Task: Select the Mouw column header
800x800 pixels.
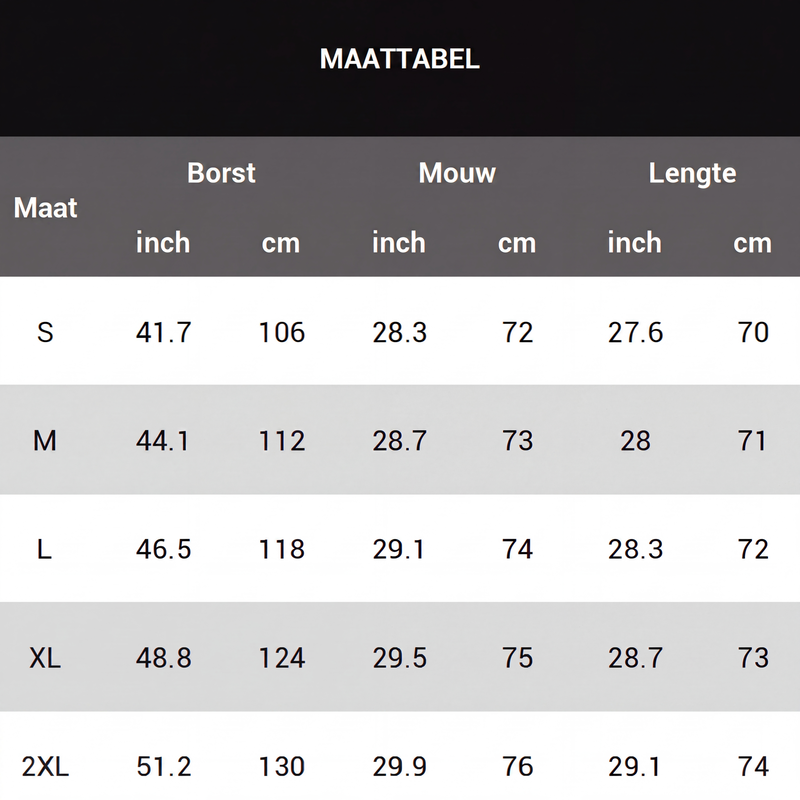Action: coord(457,173)
